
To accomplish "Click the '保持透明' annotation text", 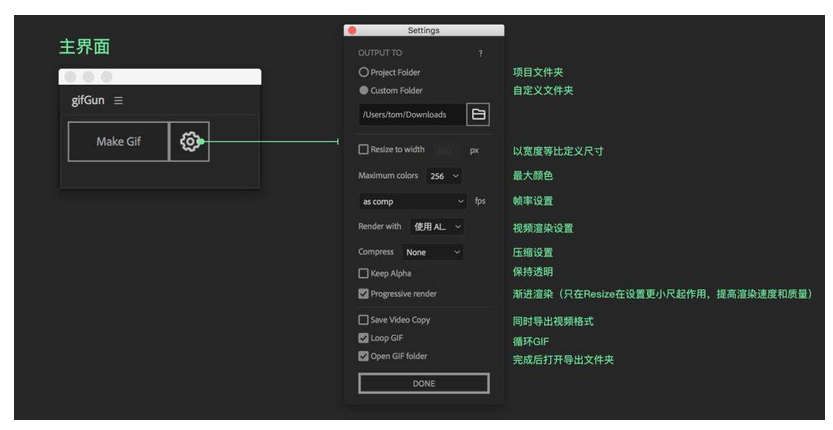I will (533, 272).
